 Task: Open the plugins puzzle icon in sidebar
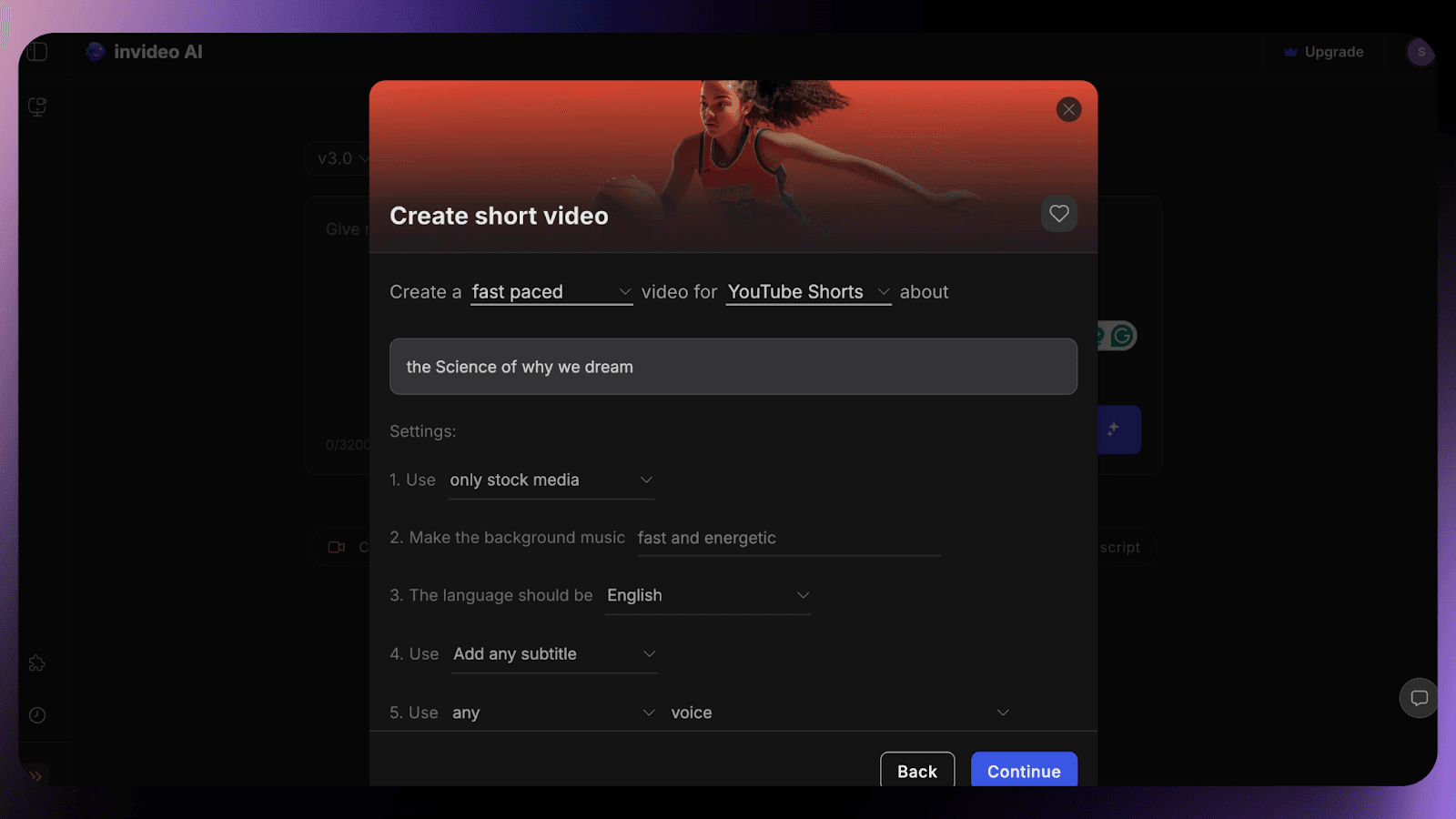(37, 663)
